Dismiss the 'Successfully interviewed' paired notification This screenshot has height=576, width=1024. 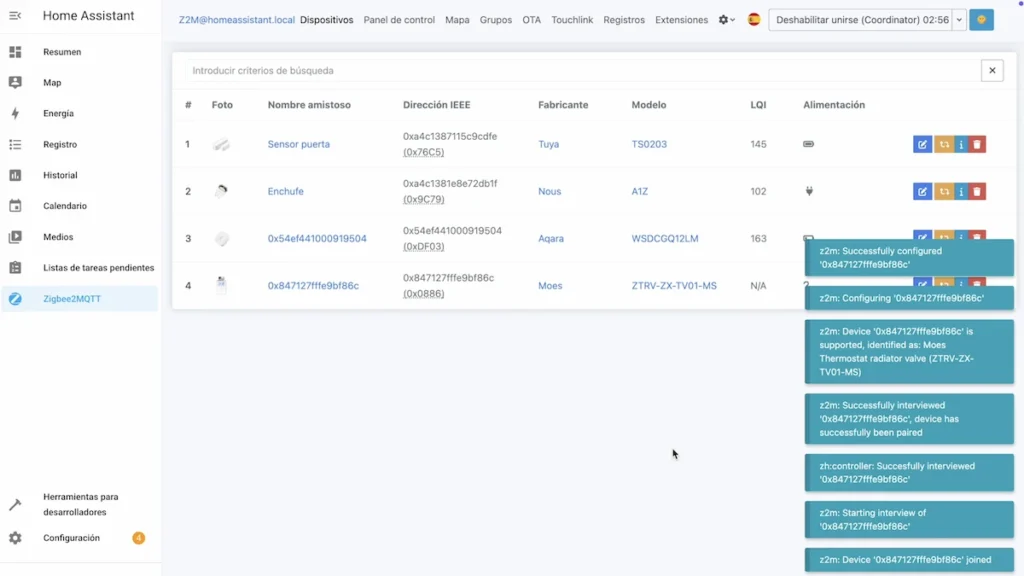coord(909,419)
